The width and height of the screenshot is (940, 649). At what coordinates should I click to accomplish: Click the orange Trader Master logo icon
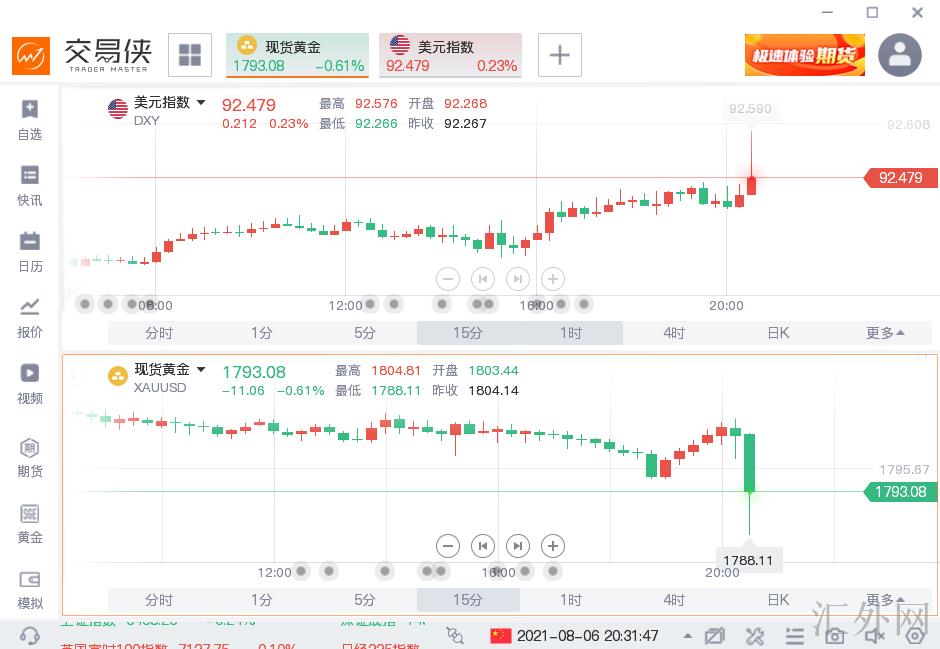tap(31, 56)
